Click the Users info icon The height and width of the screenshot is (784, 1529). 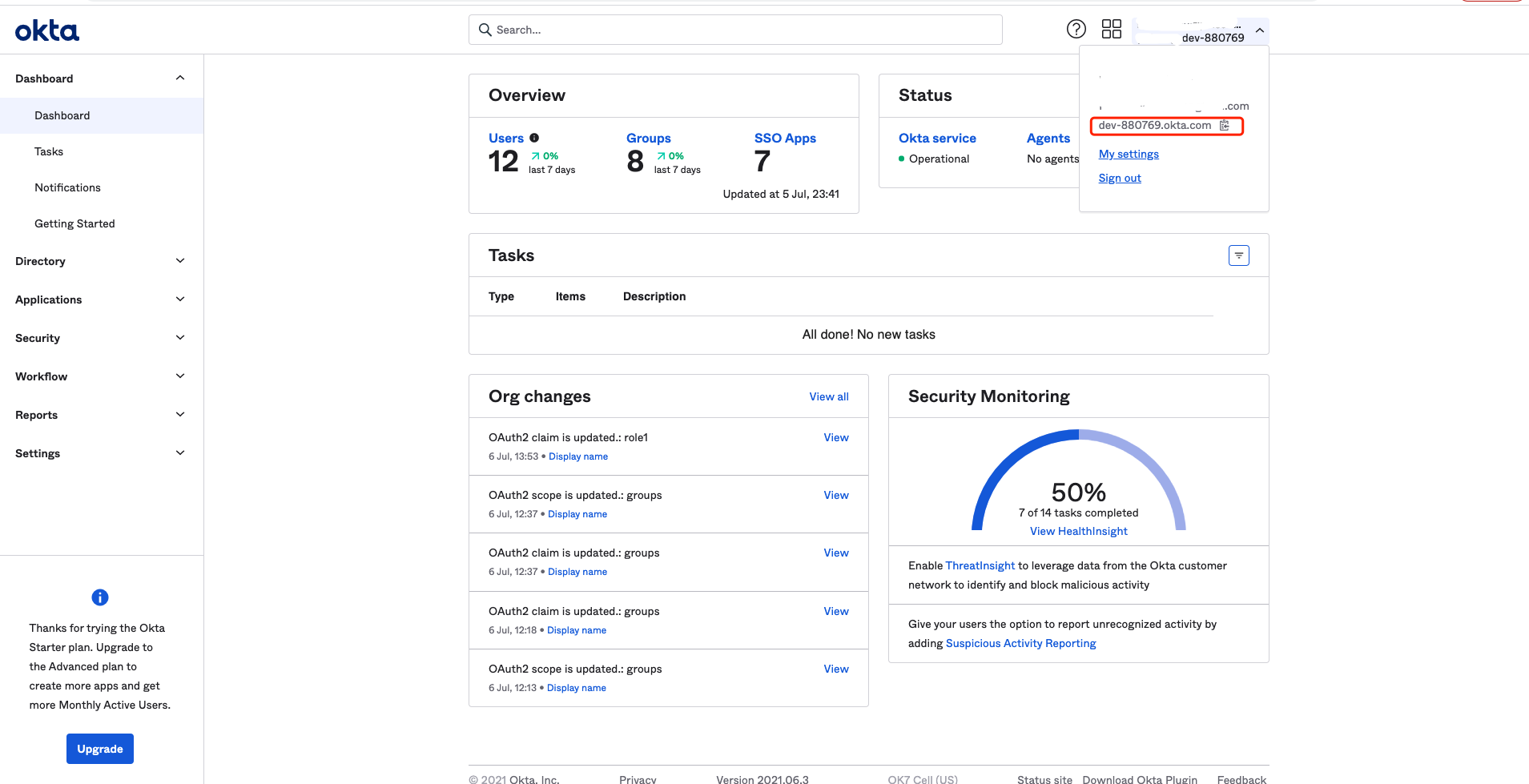(x=534, y=138)
